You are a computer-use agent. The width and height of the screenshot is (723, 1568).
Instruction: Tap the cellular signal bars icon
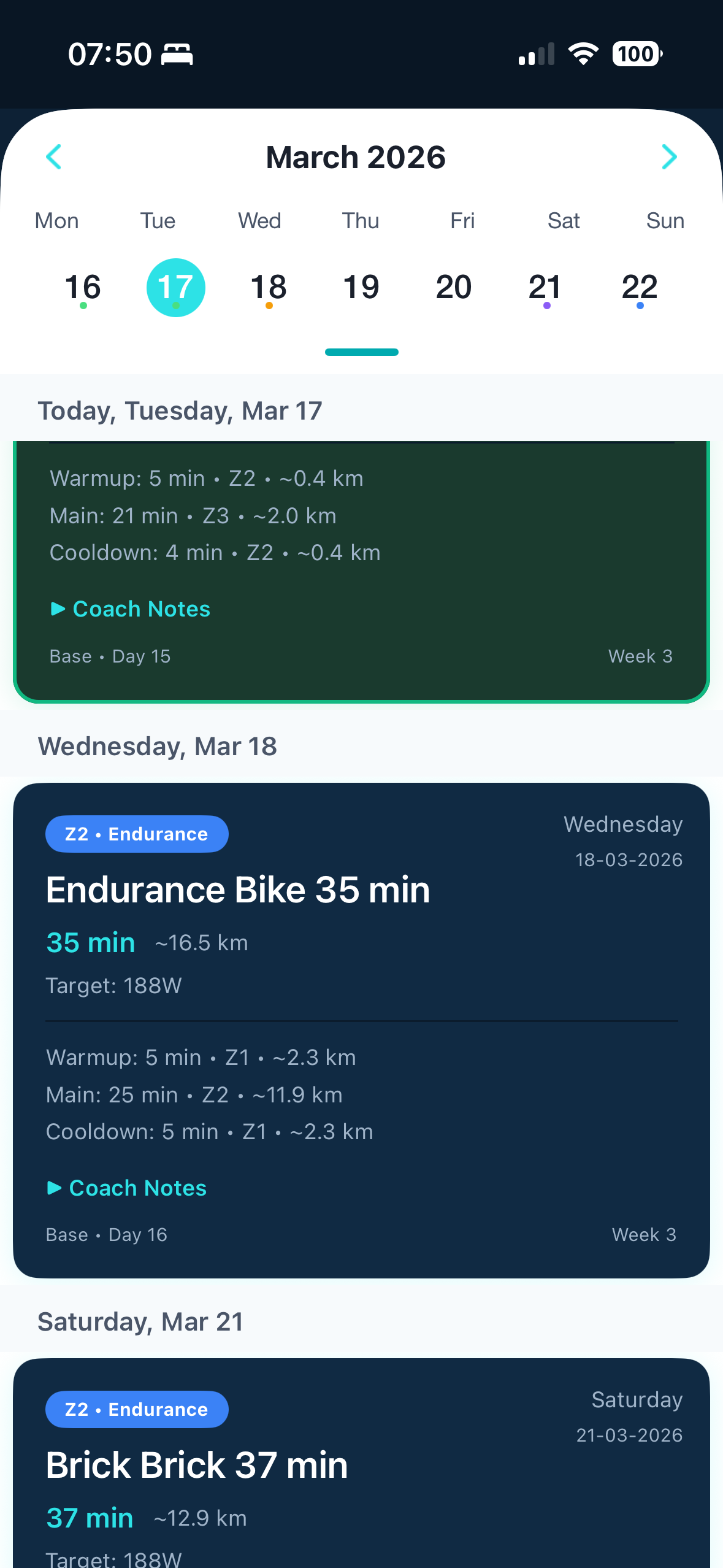click(537, 55)
